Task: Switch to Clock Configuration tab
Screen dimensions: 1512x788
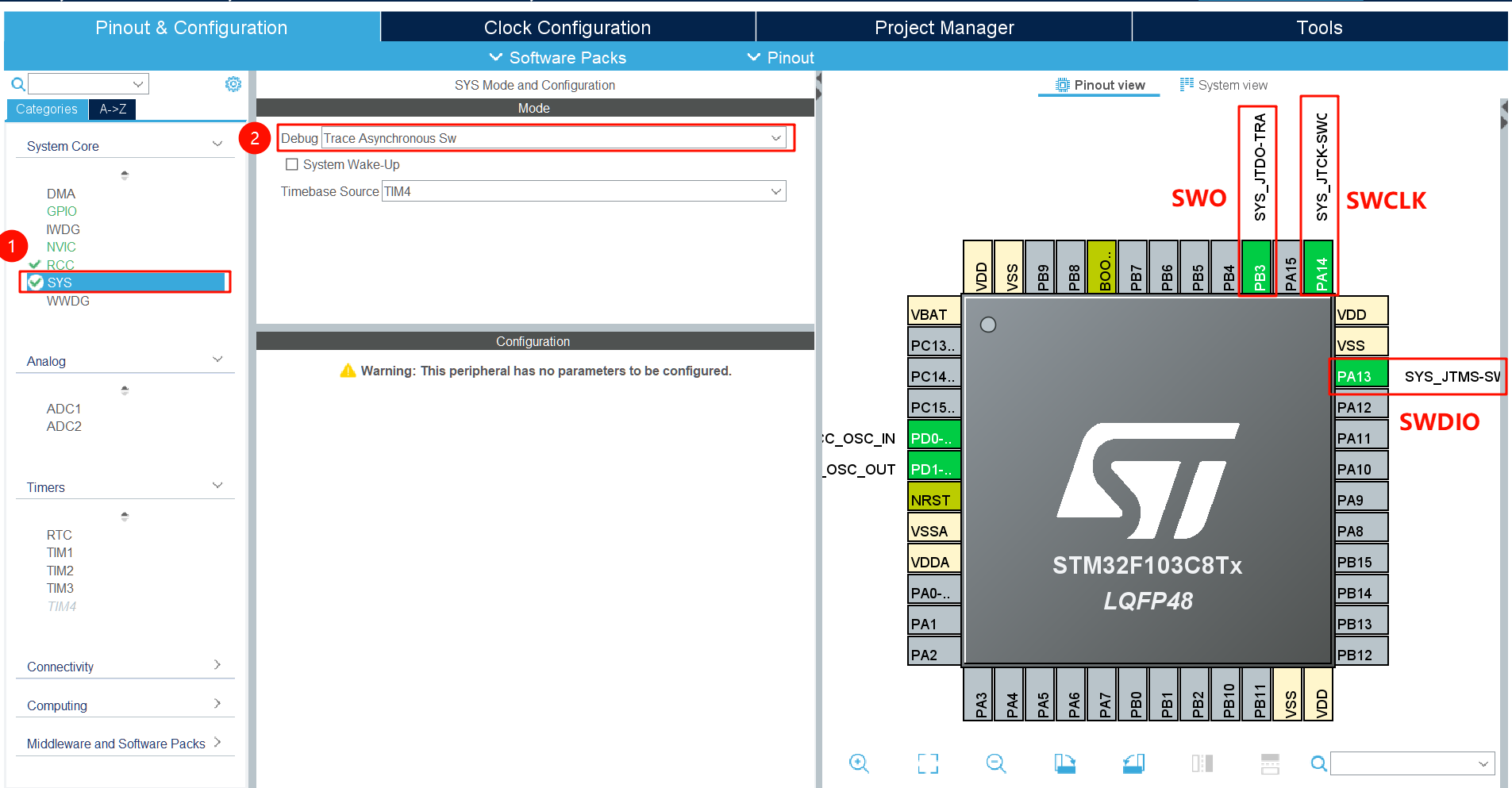Action: pos(567,28)
